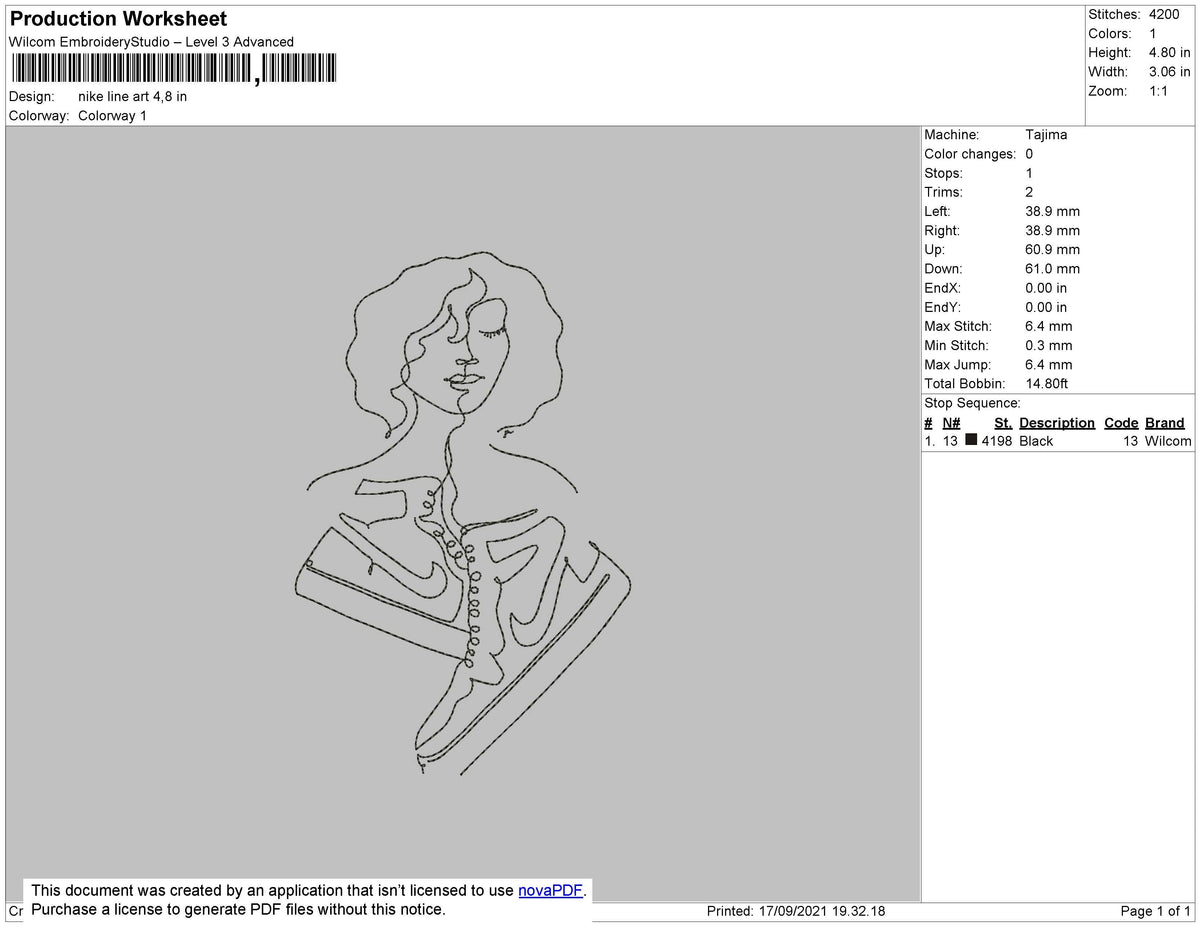Screen dimensions: 1200x927
Task: Click the N# column header
Action: [x=950, y=422]
